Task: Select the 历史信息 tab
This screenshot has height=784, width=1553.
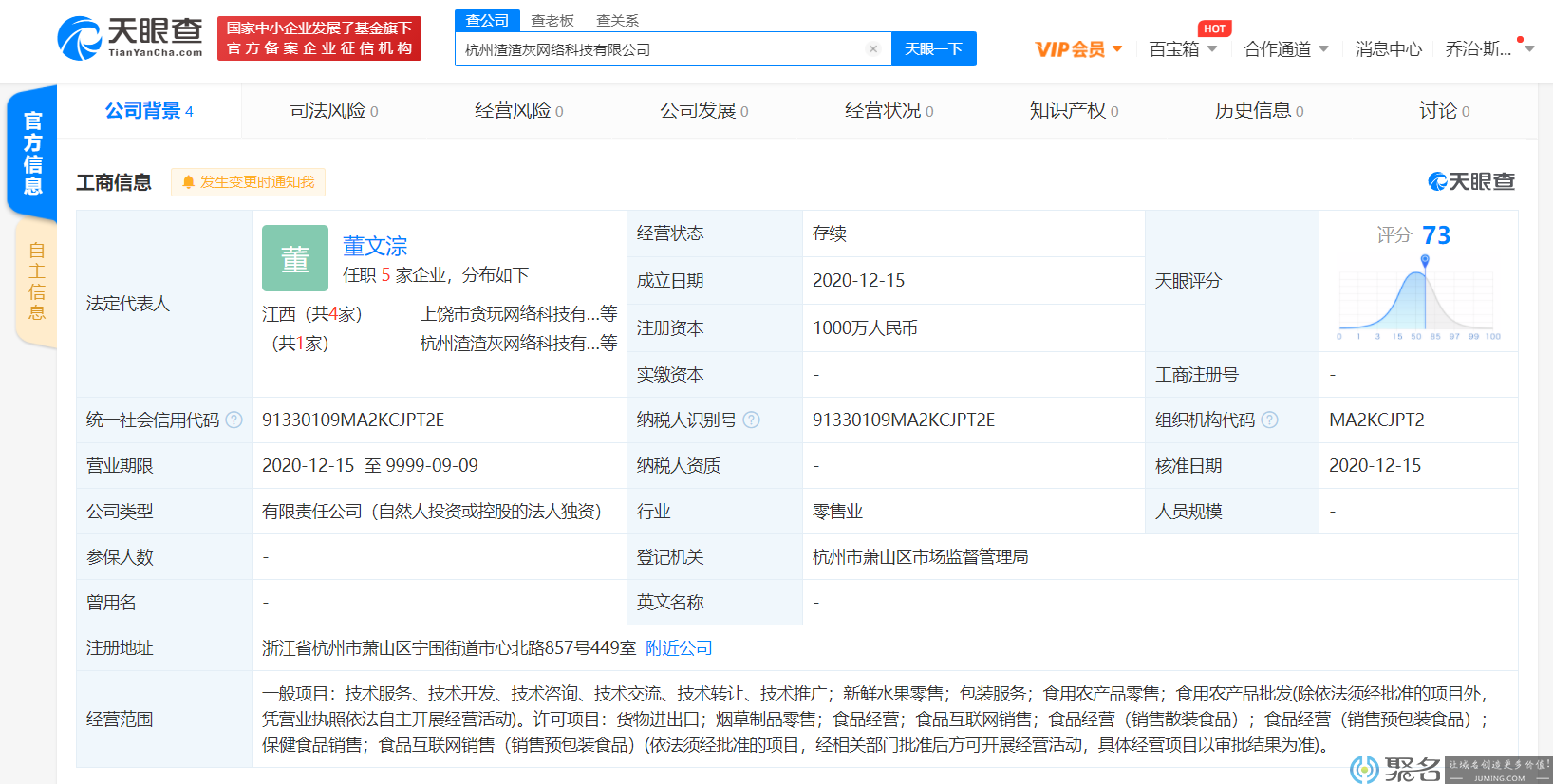Action: [x=1260, y=111]
